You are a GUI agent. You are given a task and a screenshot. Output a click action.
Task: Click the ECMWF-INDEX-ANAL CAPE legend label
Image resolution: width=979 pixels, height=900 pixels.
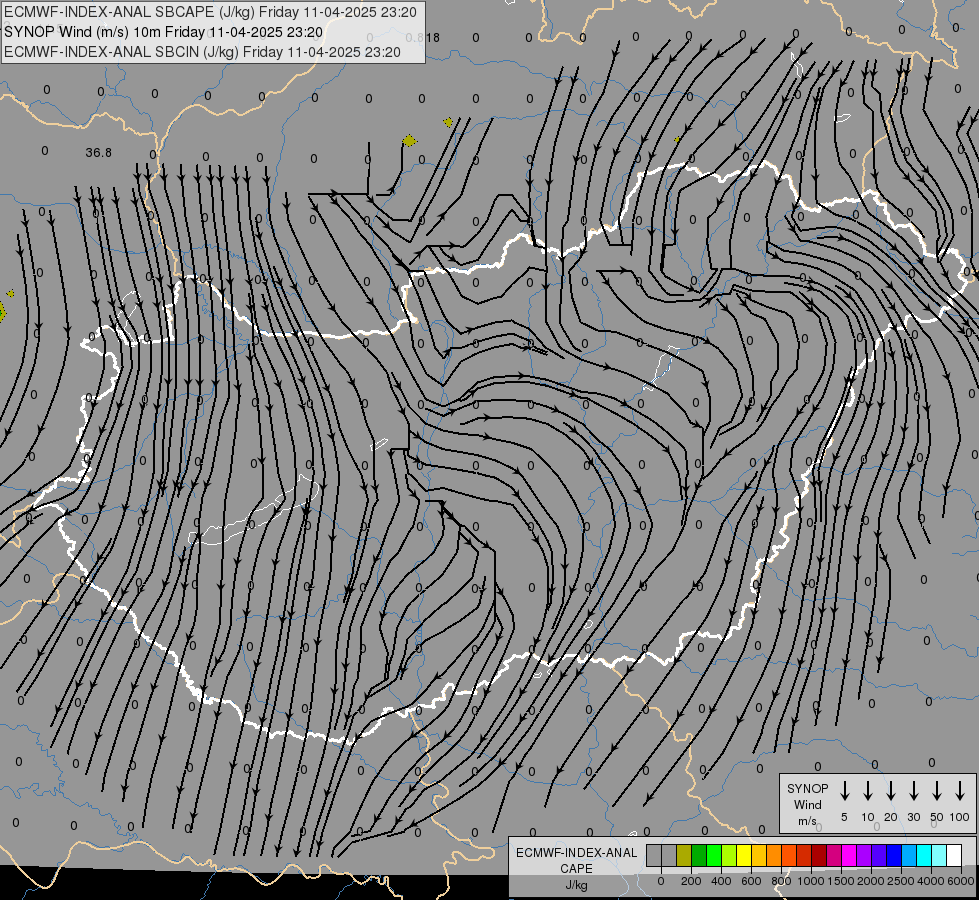pyautogui.click(x=576, y=860)
